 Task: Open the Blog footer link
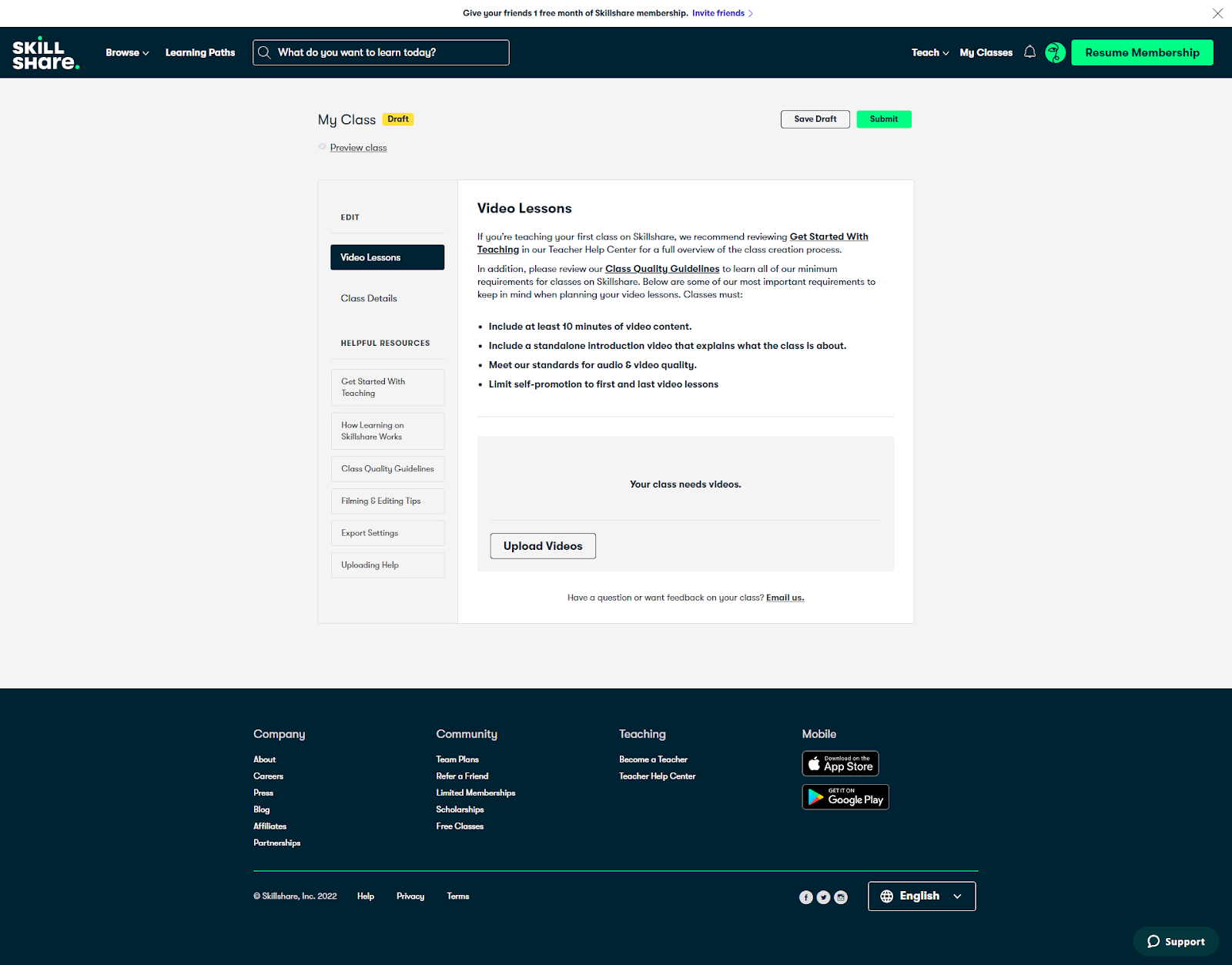pos(262,810)
